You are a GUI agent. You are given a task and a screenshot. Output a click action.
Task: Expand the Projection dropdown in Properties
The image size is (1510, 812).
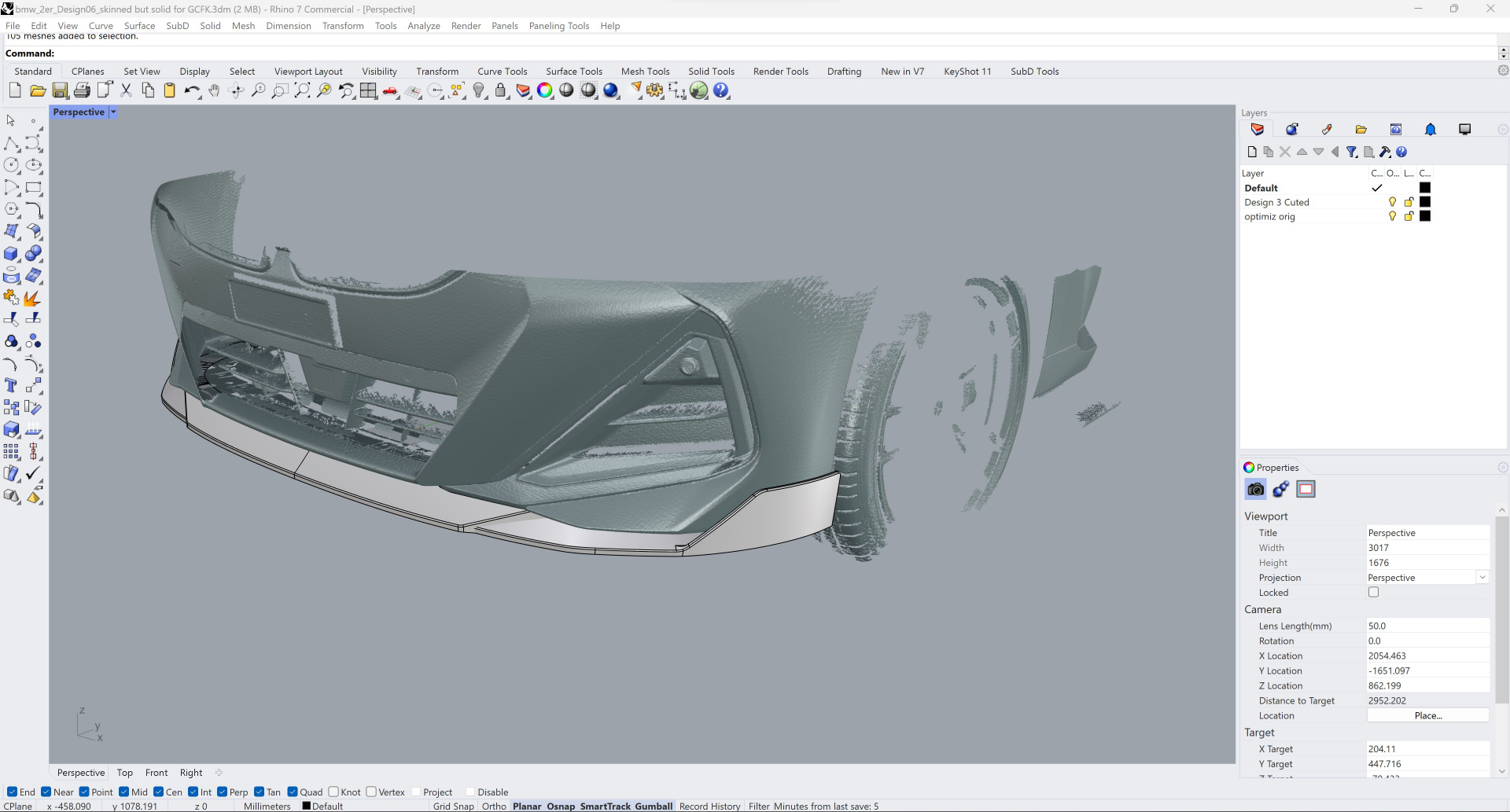[1482, 578]
